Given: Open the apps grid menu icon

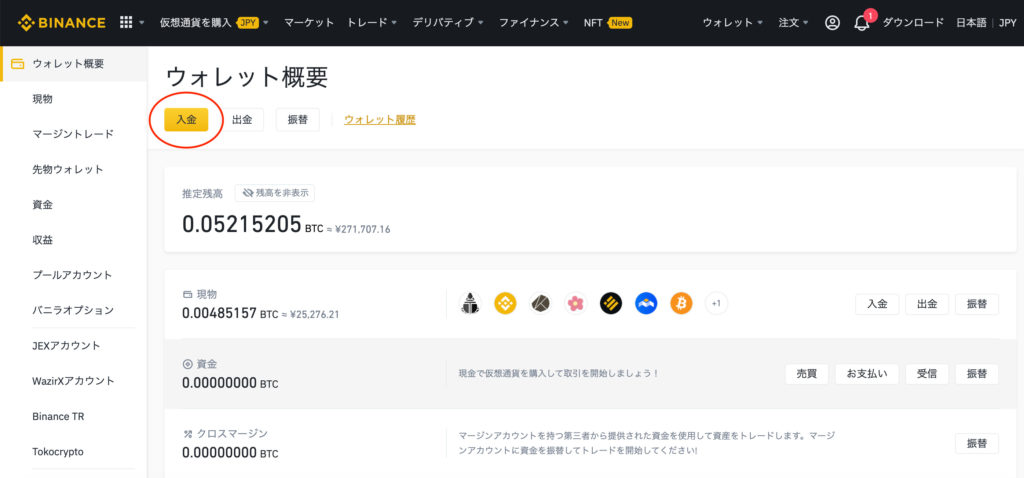Looking at the screenshot, I should coord(126,23).
